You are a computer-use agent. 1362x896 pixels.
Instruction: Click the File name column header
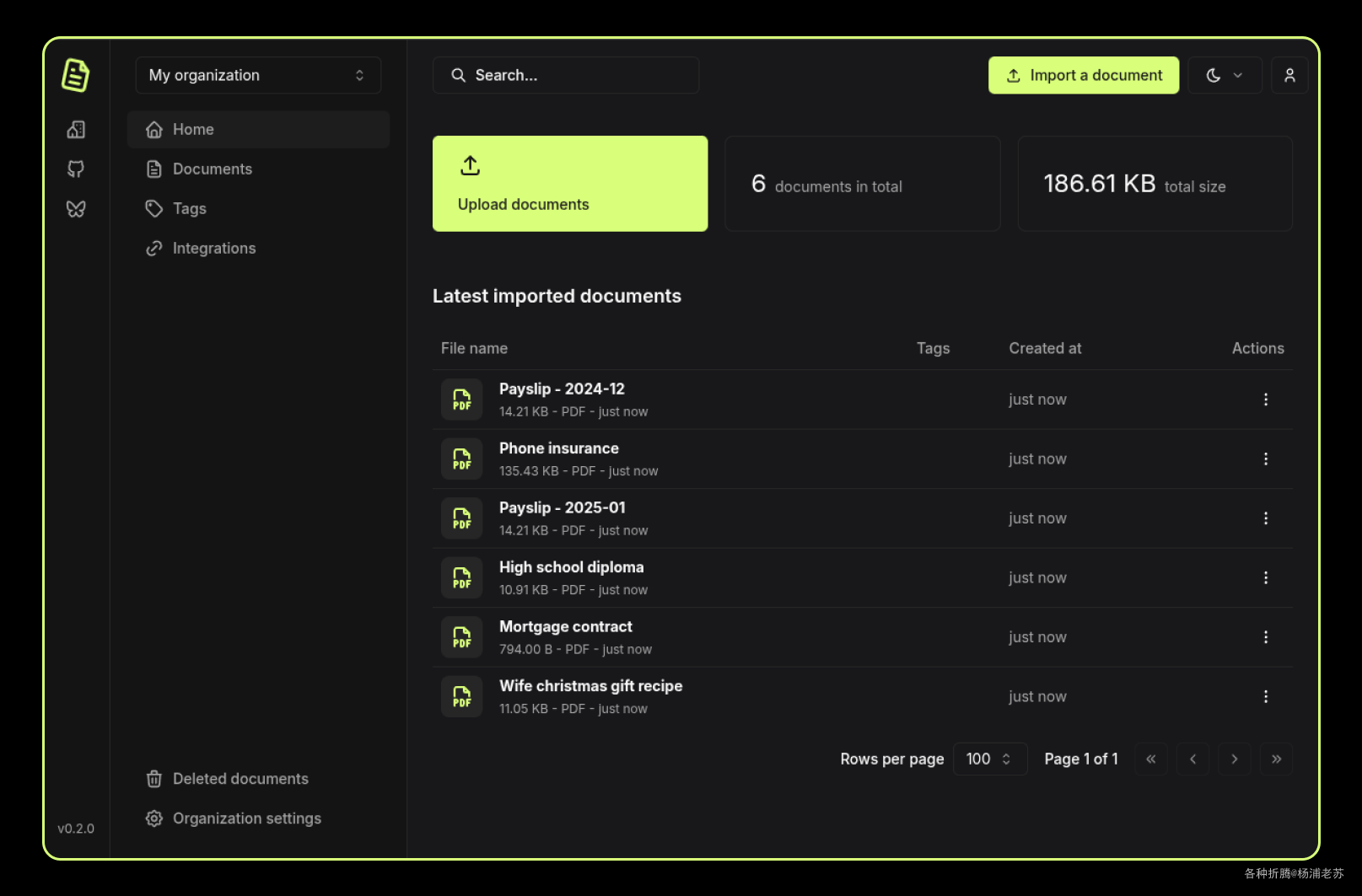474,348
